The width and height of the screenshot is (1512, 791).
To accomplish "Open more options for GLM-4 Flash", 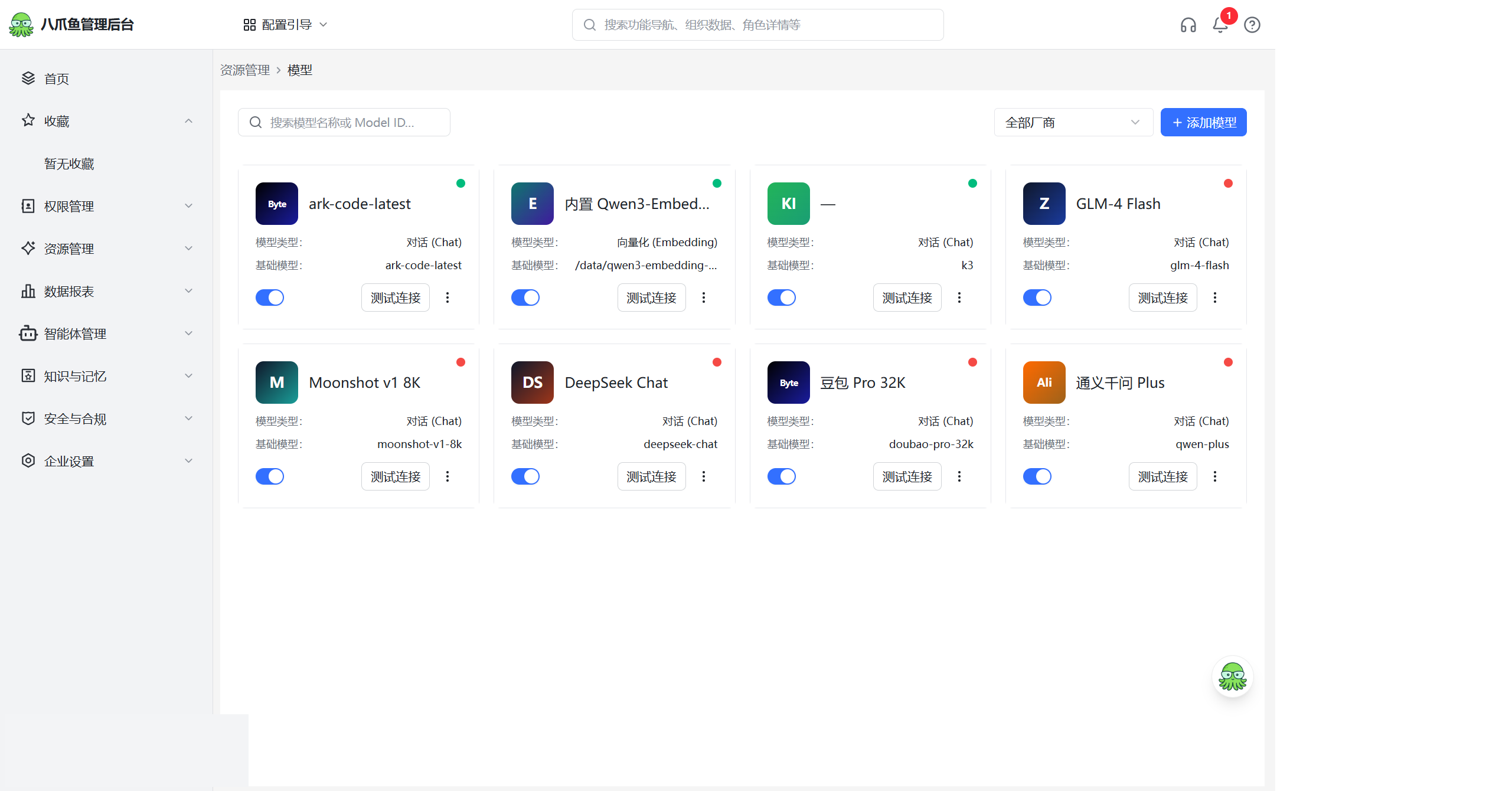I will pos(1215,298).
